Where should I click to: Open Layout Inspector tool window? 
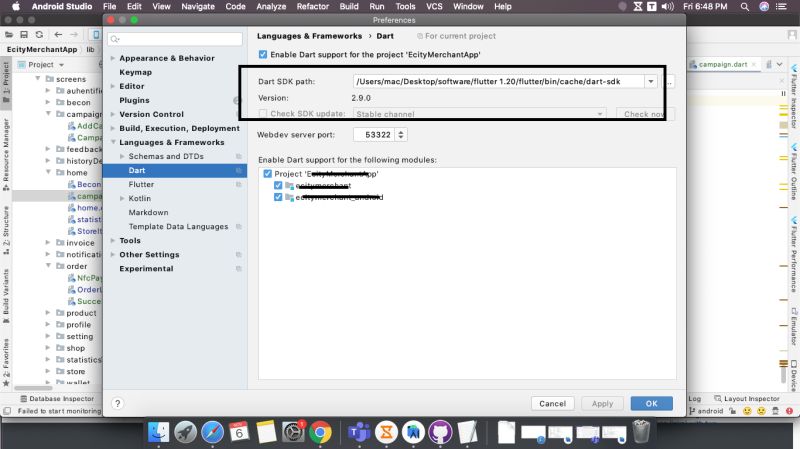(x=746, y=398)
